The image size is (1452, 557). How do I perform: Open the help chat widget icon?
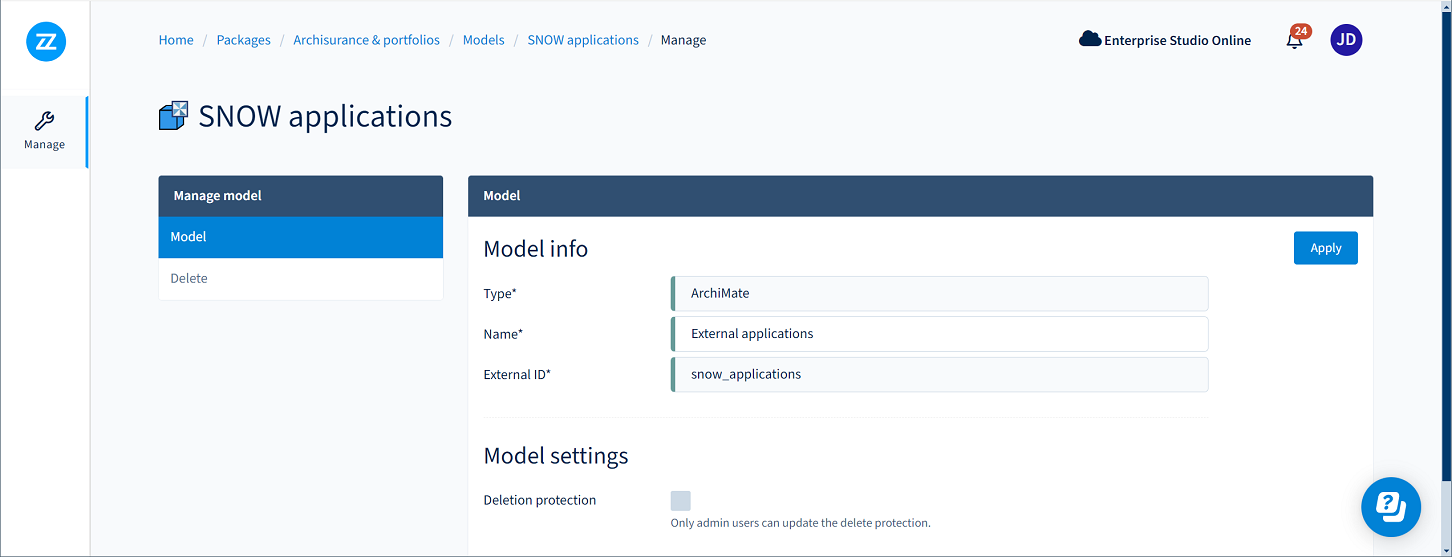[1390, 507]
